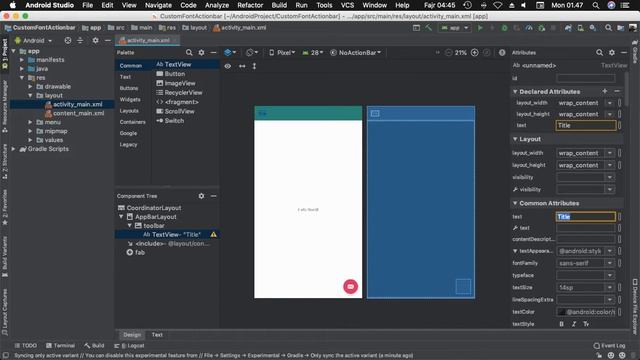
Task: Open Palette settings gear
Action: 201,53
